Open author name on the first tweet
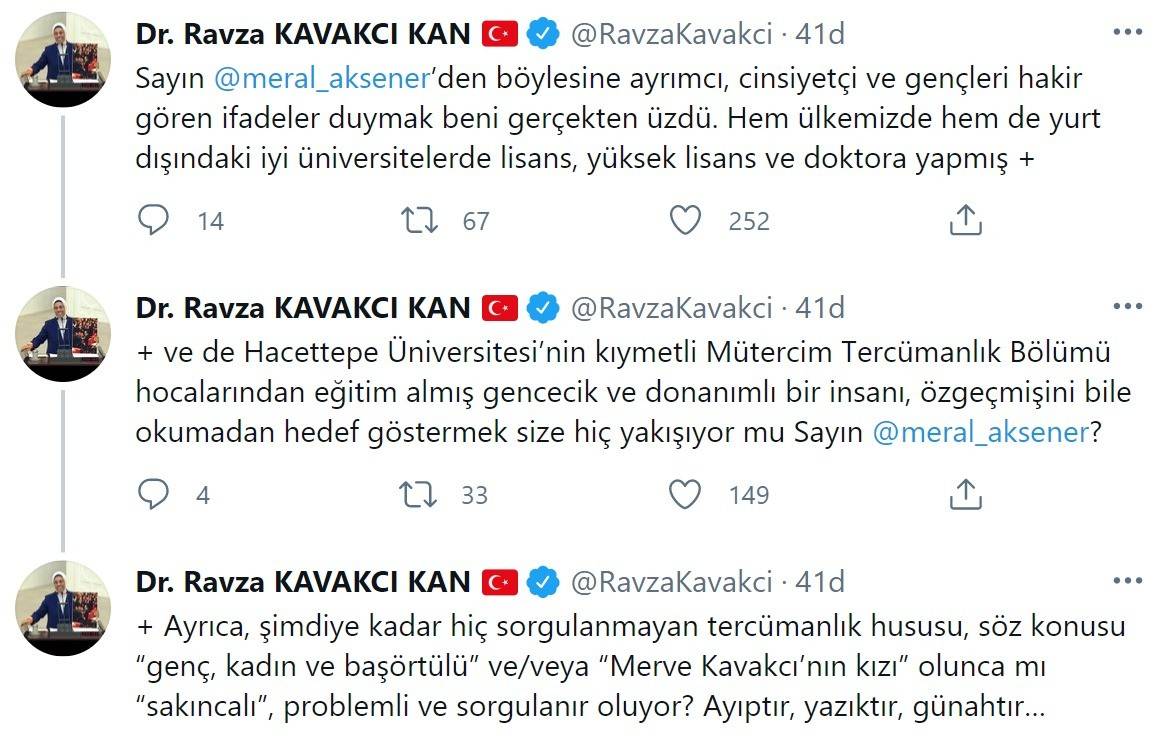This screenshot has width=1162, height=738. 303,34
